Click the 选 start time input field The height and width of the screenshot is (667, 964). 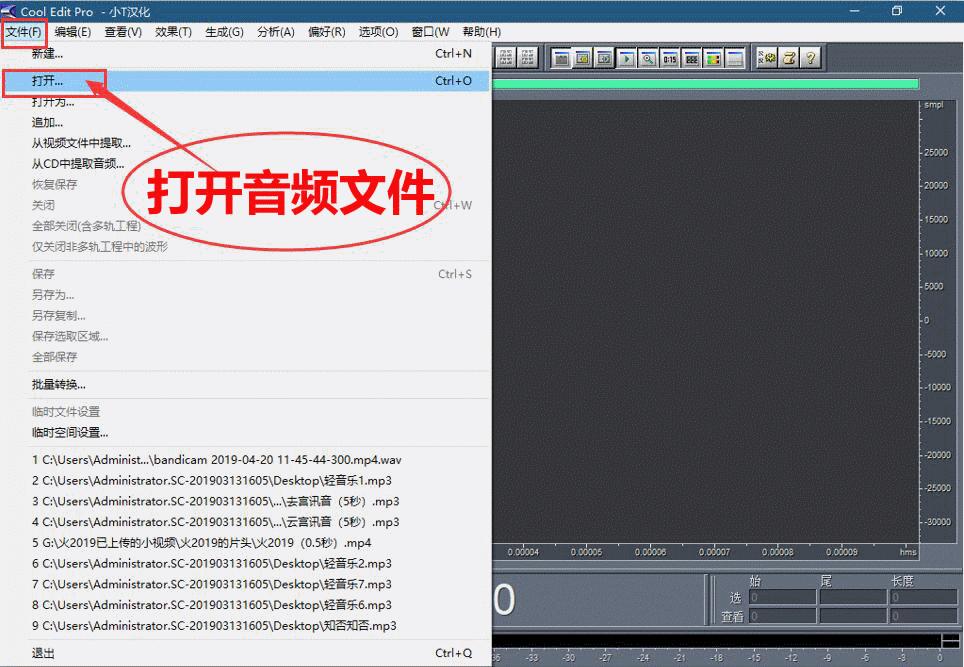(780, 598)
